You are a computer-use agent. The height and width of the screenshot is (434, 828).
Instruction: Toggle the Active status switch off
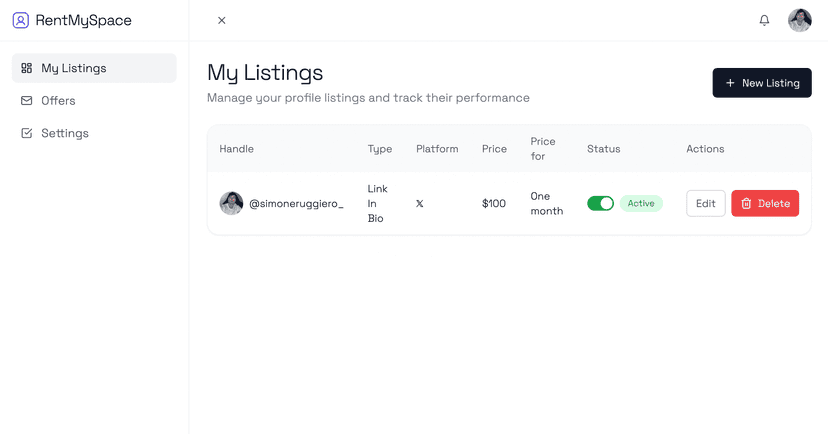click(600, 204)
